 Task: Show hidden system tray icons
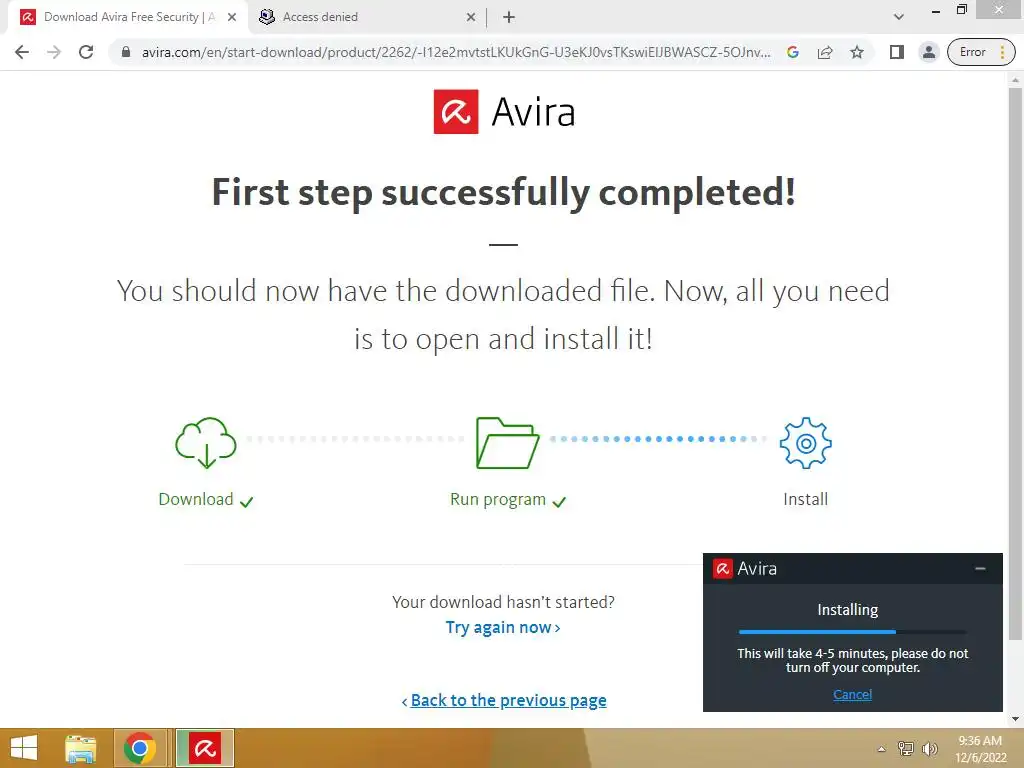click(881, 749)
